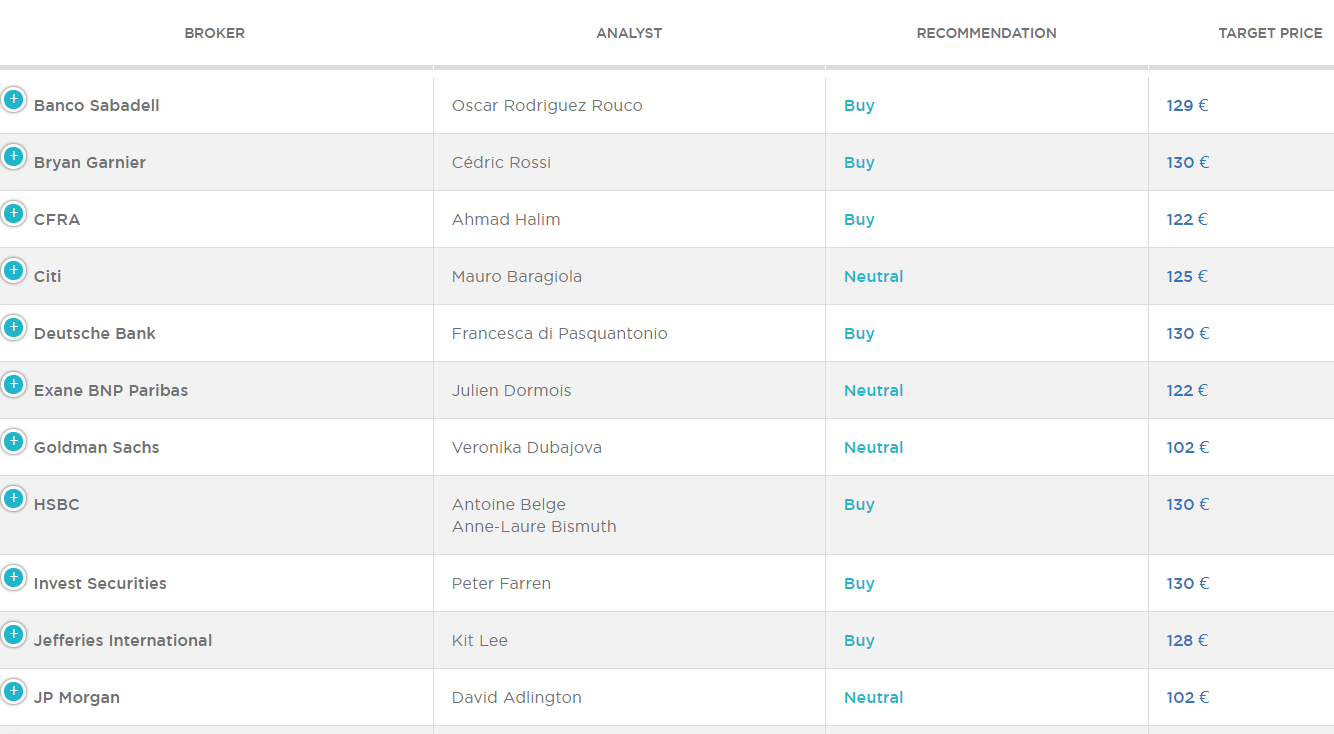This screenshot has width=1334, height=734.
Task: Click Citi's Neutral recommendation link
Action: tap(873, 277)
